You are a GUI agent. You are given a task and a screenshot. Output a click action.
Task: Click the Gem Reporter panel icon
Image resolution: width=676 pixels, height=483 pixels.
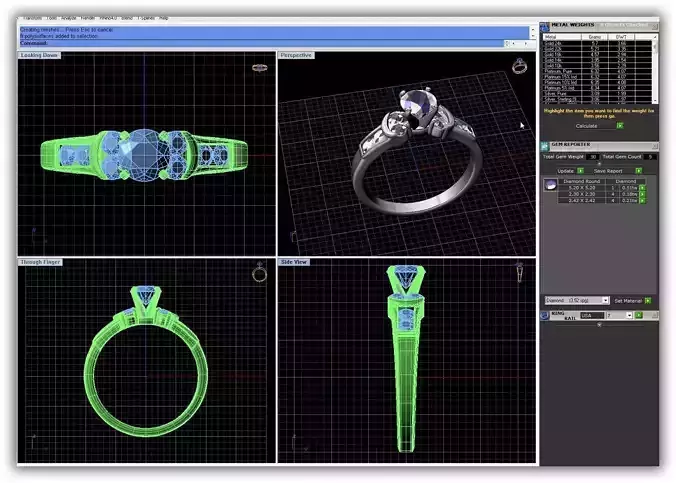[545, 146]
